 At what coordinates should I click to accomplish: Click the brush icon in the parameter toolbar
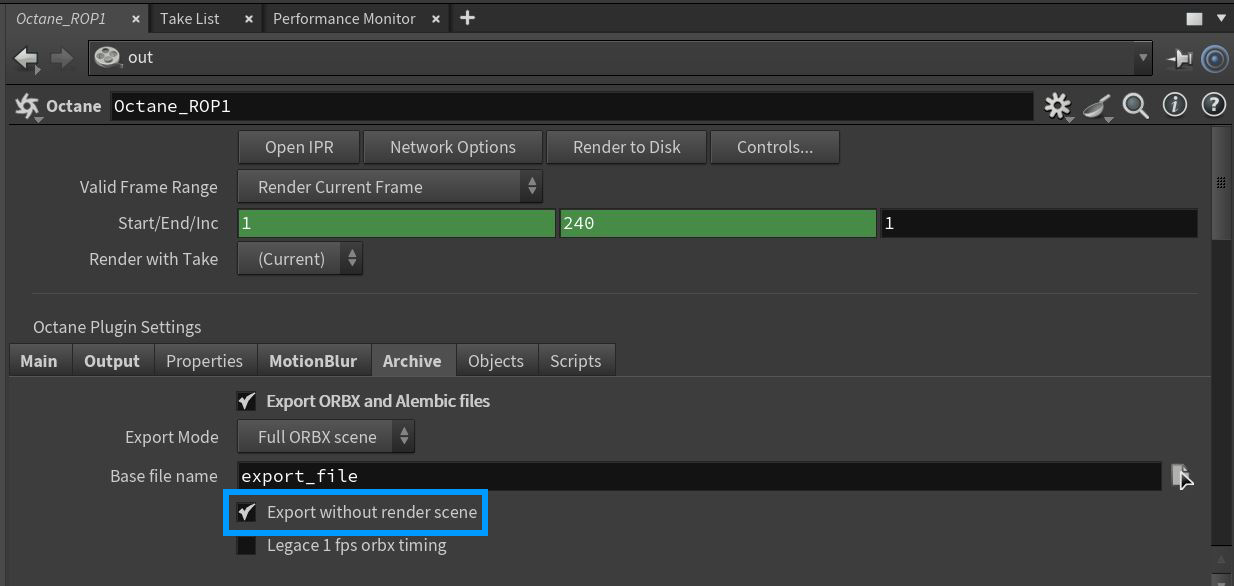pyautogui.click(x=1096, y=105)
